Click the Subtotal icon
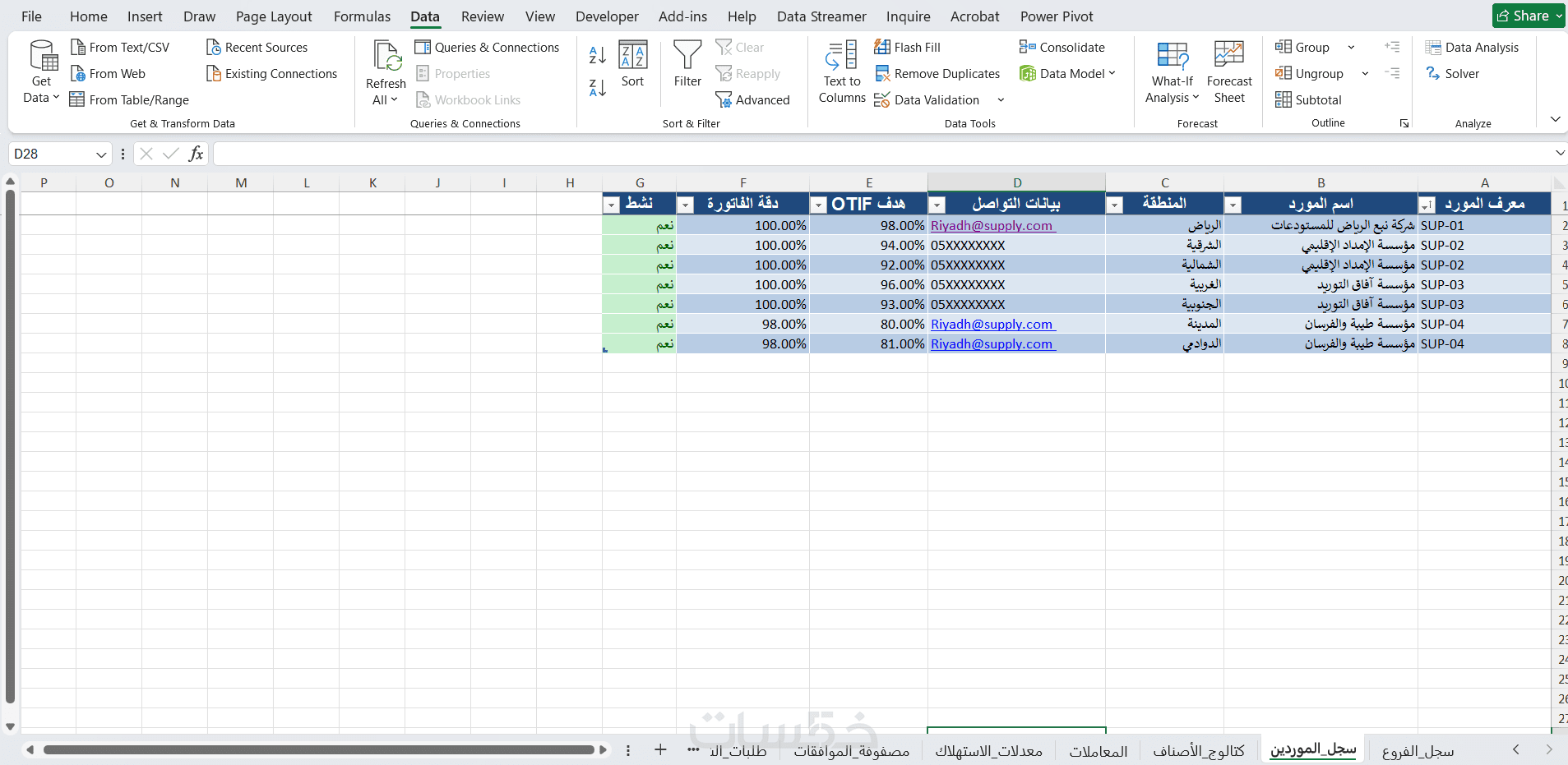Viewport: 1568px width, 765px height. click(1283, 99)
